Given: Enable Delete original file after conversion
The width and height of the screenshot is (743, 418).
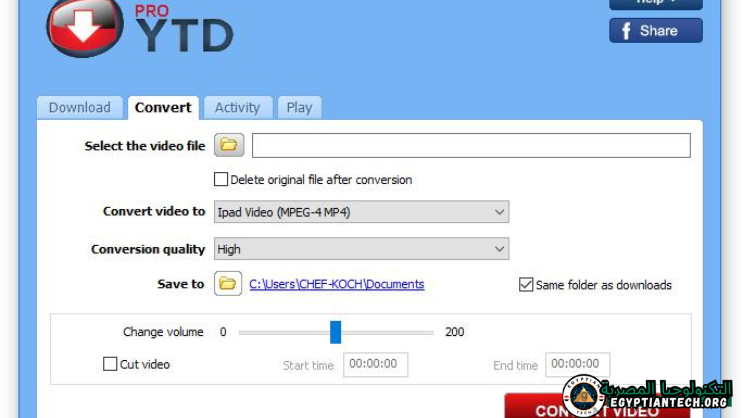Looking at the screenshot, I should click(x=221, y=180).
